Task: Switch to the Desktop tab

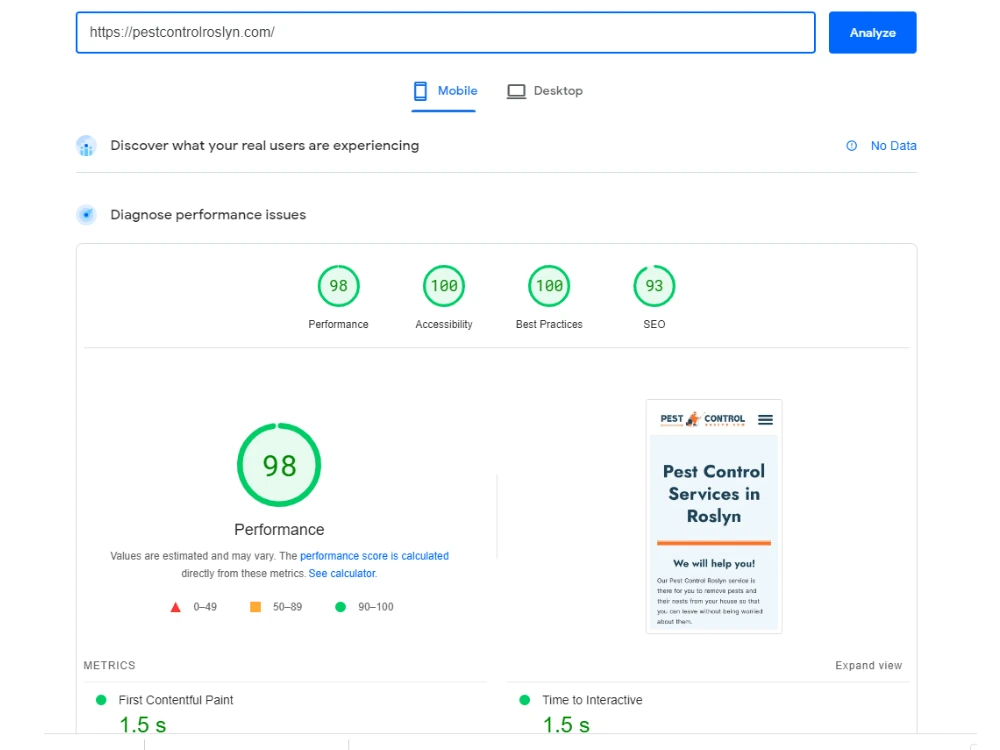Action: (545, 90)
